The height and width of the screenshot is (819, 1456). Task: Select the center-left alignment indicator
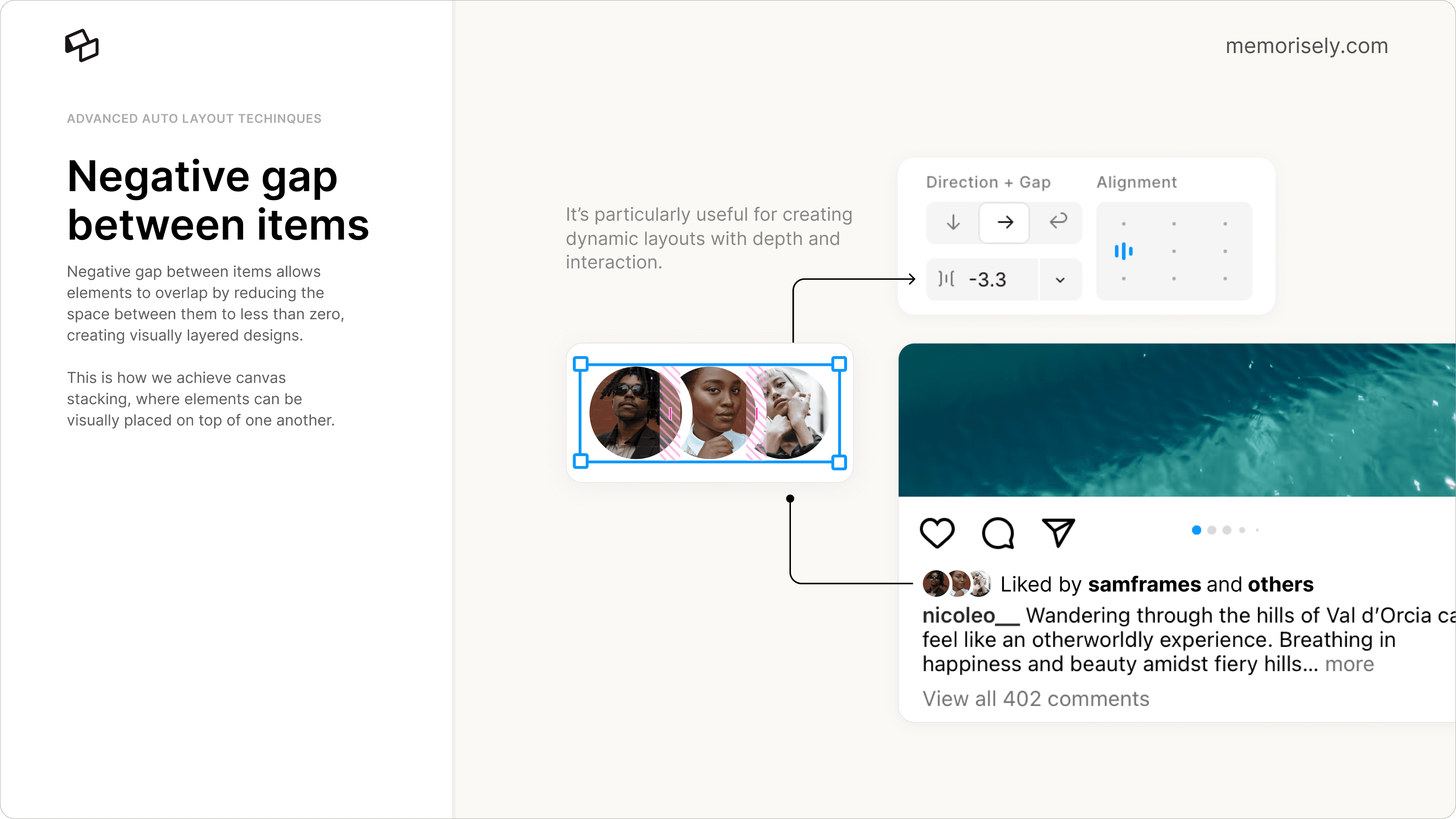pyautogui.click(x=1123, y=251)
